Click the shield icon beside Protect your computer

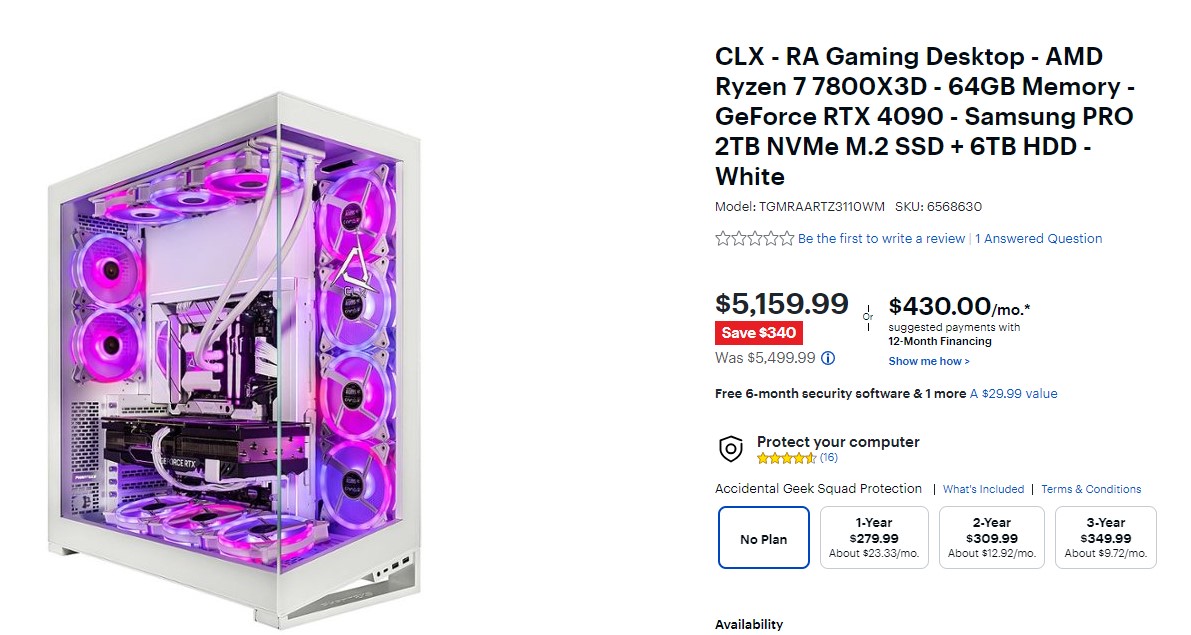coord(731,449)
